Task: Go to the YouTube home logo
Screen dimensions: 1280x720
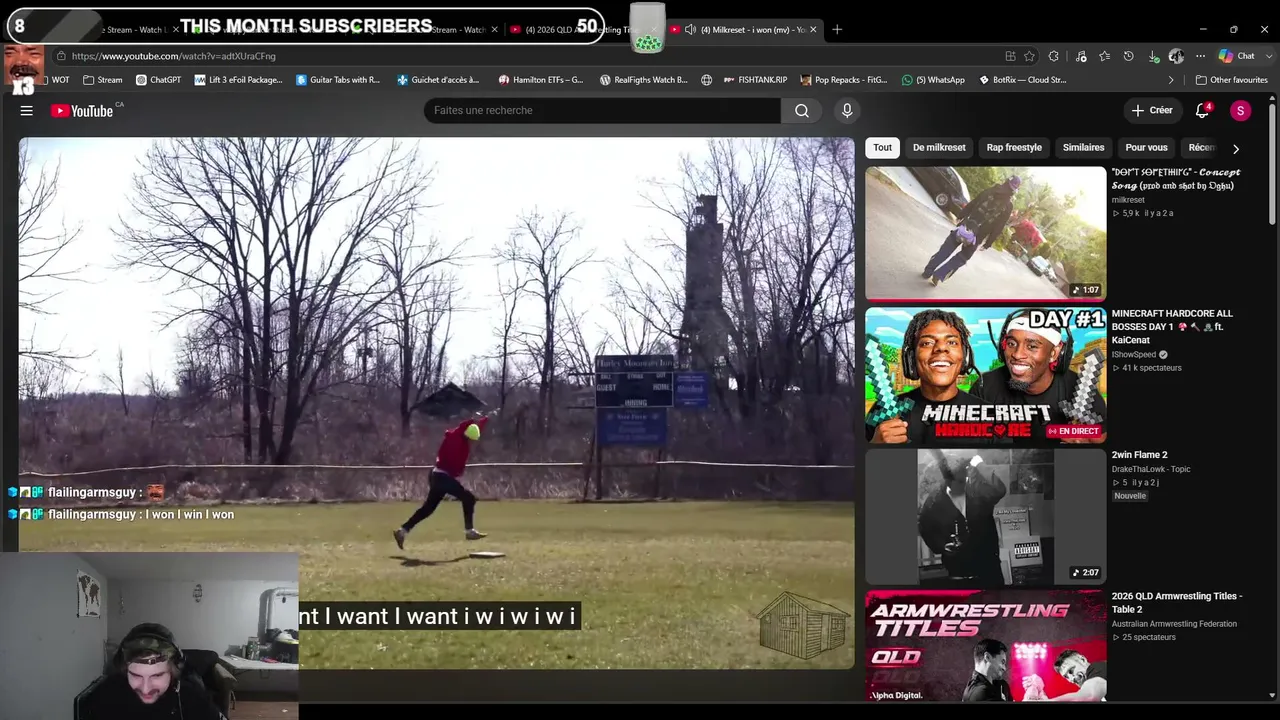Action: point(83,111)
